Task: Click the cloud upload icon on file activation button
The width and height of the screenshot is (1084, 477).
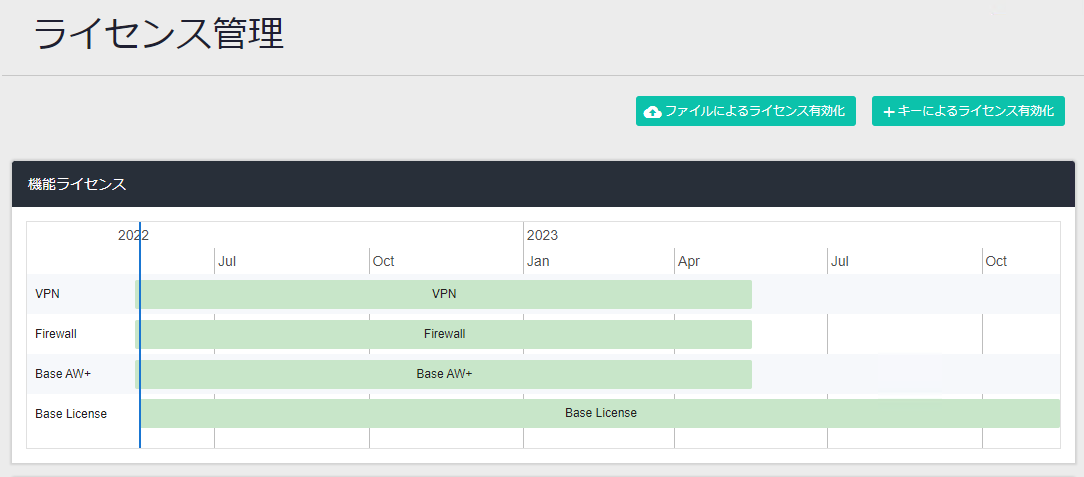Action: 652,112
